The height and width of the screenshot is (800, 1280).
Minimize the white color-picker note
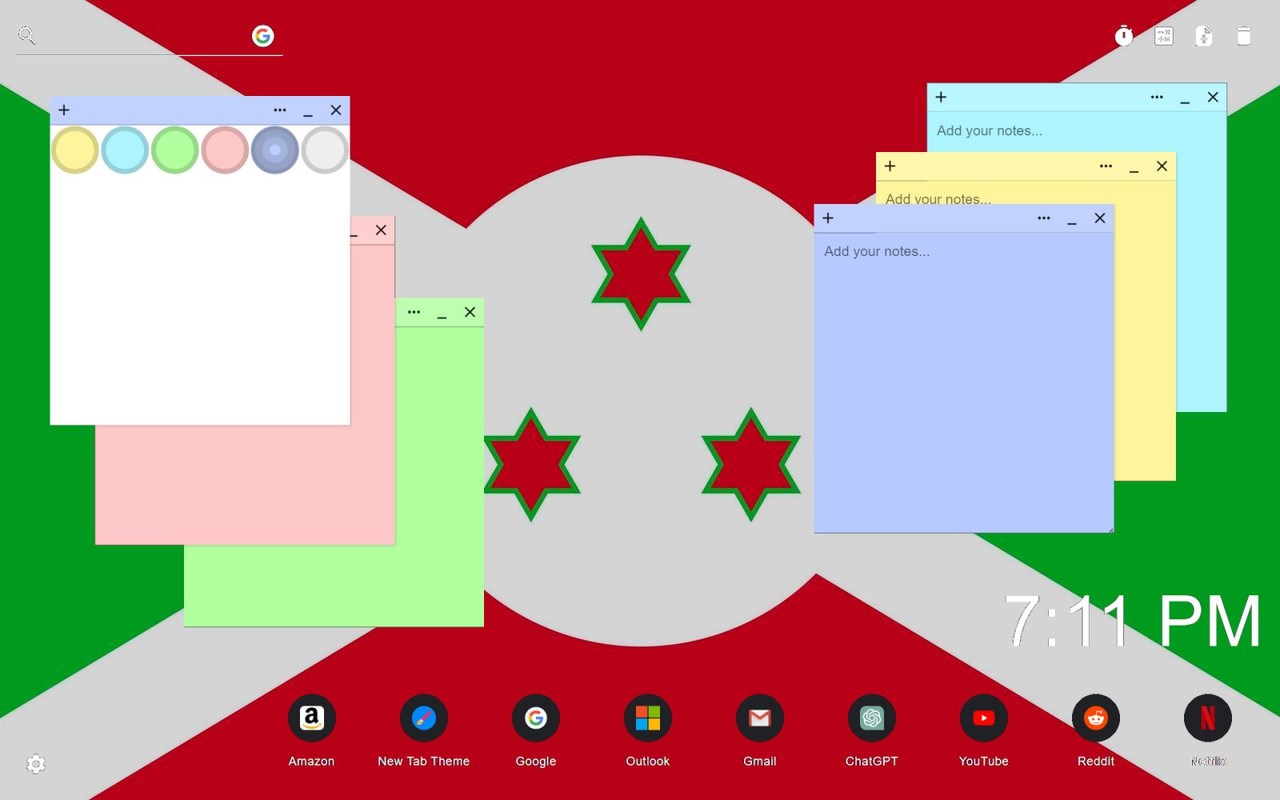(308, 111)
